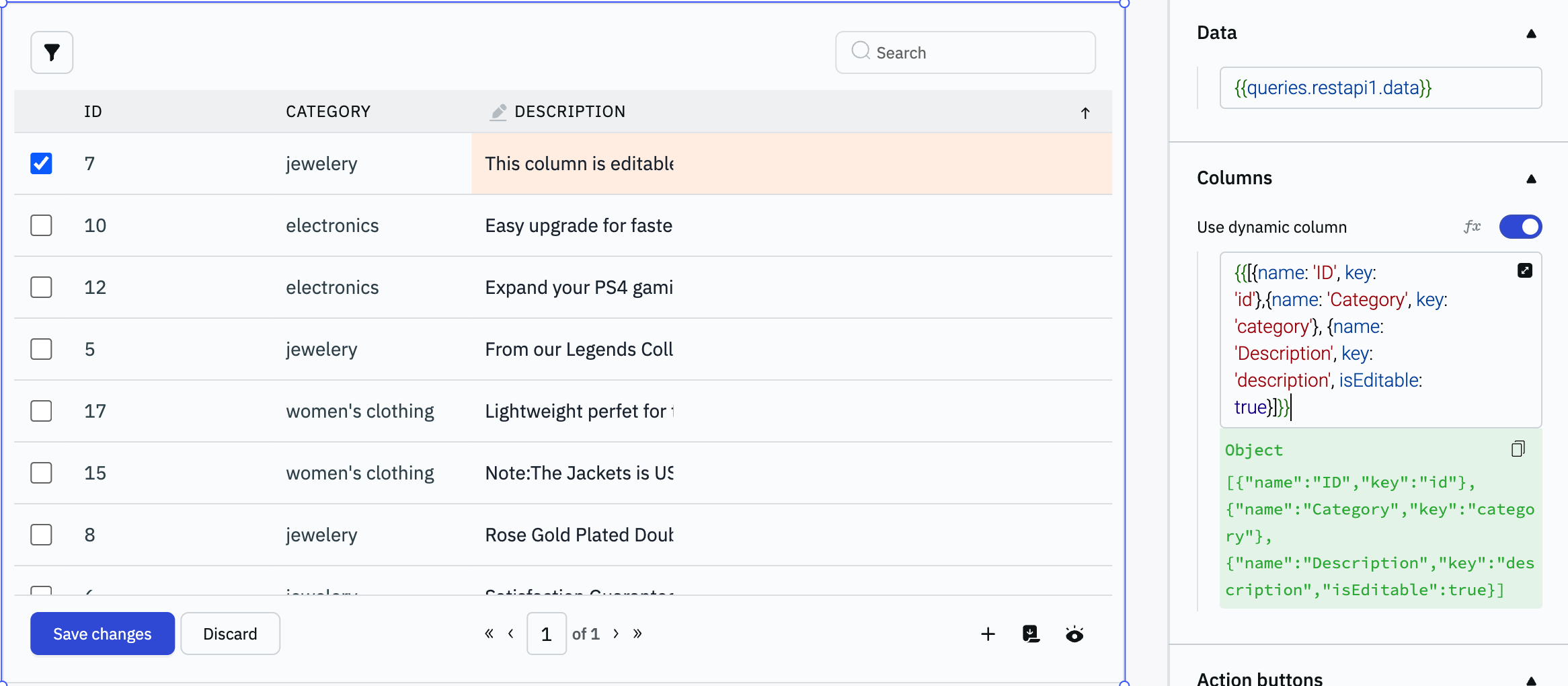Image resolution: width=1568 pixels, height=686 pixels.
Task: Open the column visibility eye icon
Action: (1074, 634)
